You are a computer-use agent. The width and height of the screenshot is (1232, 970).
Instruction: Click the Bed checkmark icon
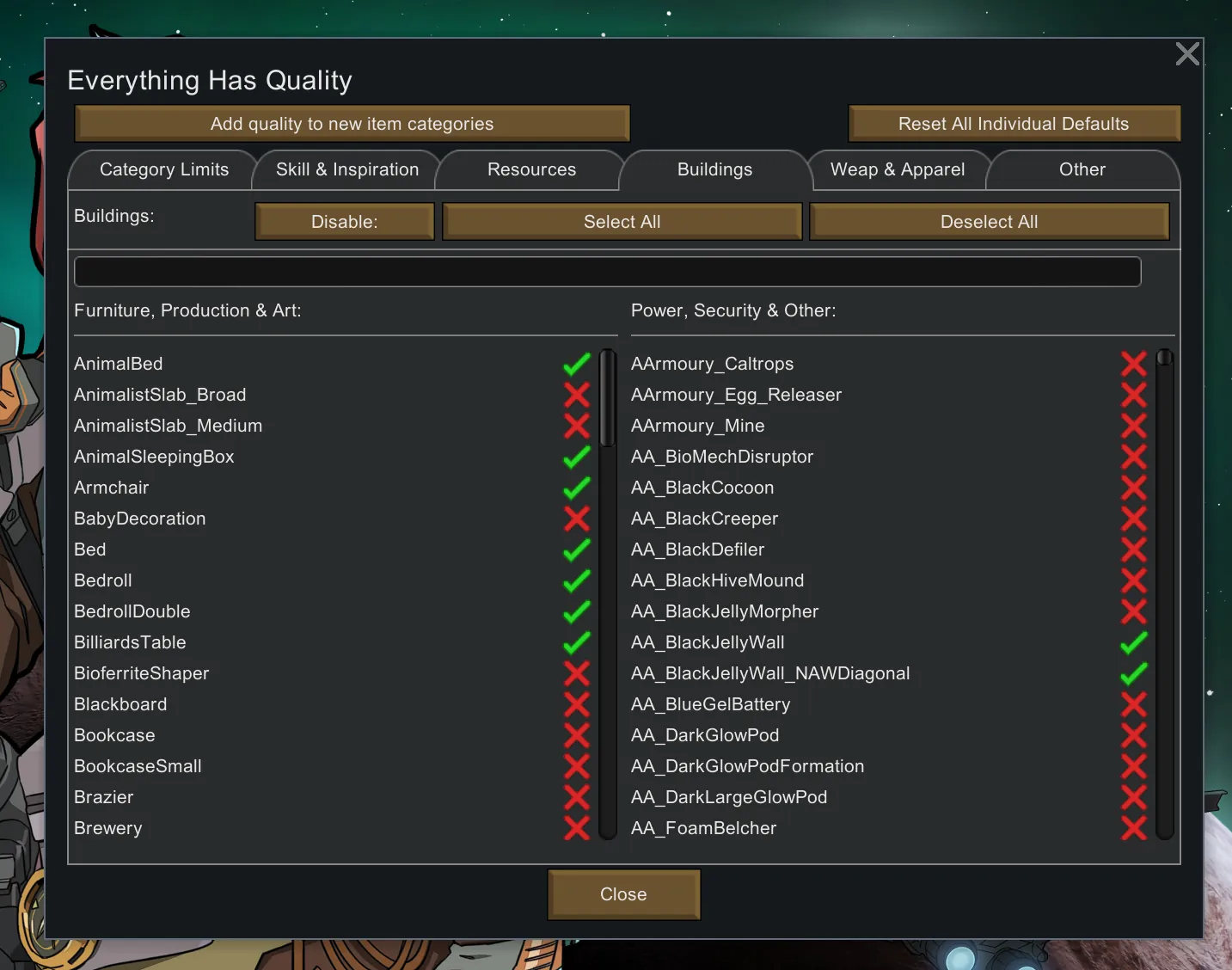(576, 549)
